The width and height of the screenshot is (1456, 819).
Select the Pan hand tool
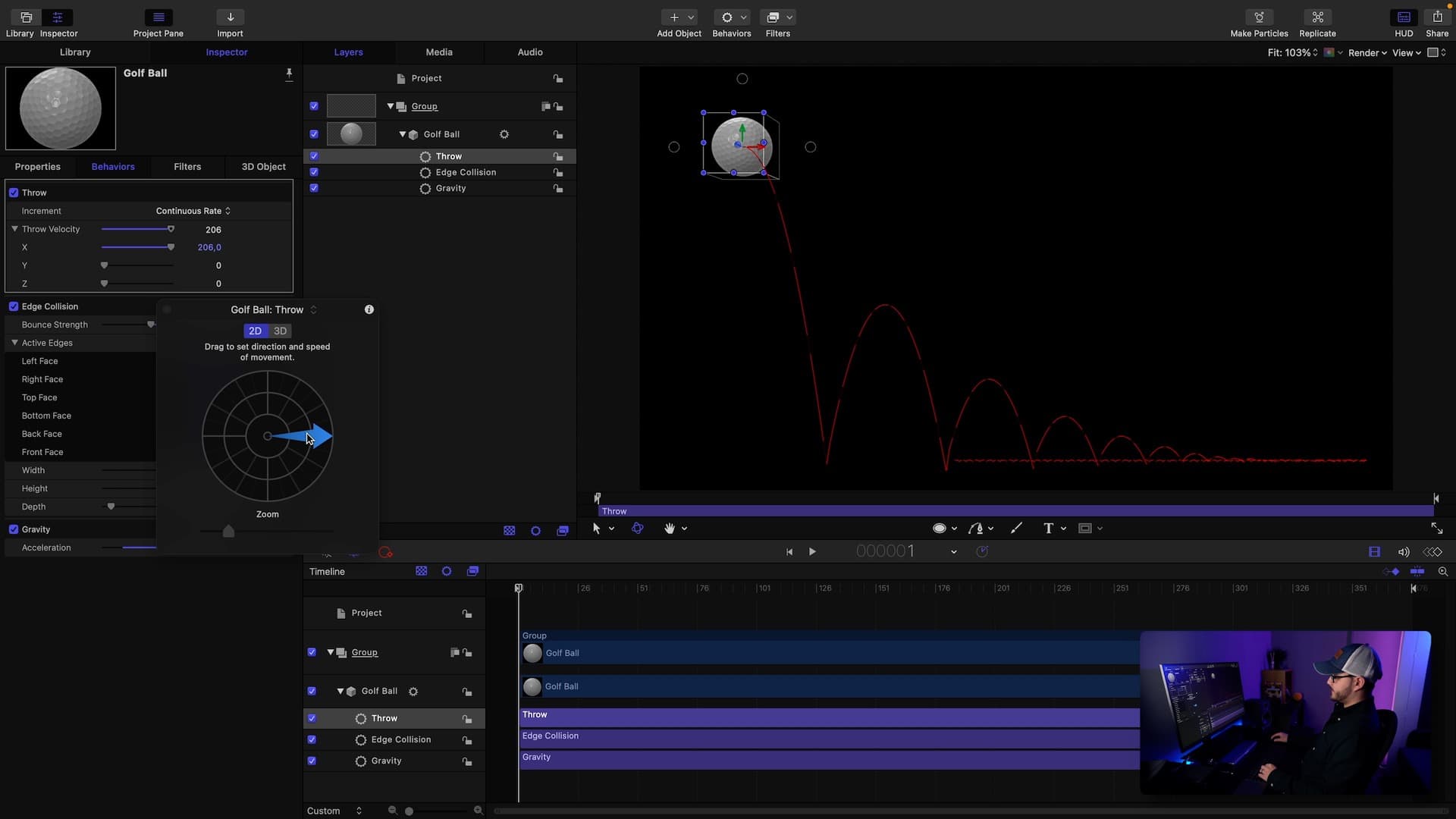[670, 529]
